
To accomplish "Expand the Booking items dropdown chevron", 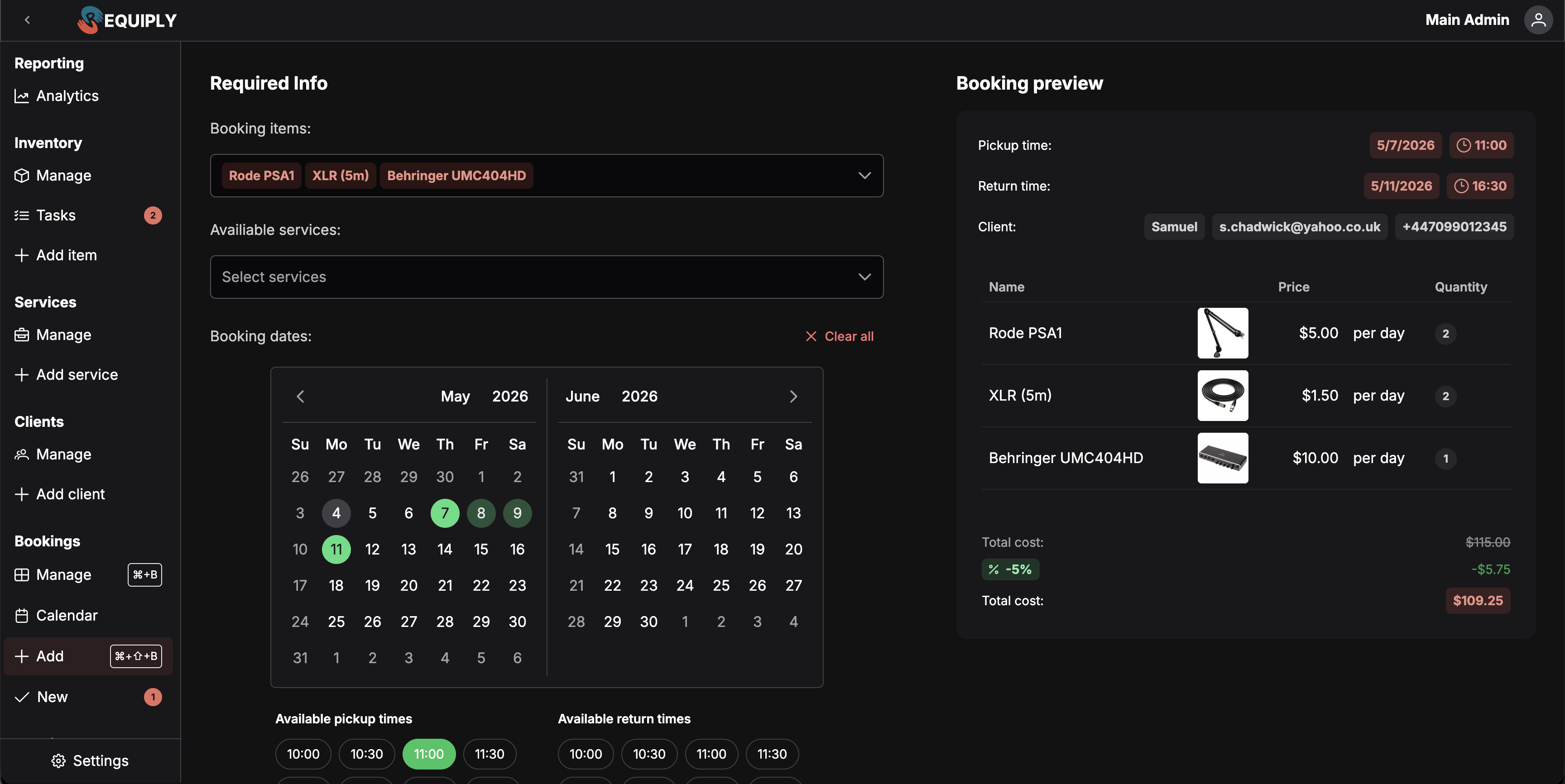I will pyautogui.click(x=864, y=176).
